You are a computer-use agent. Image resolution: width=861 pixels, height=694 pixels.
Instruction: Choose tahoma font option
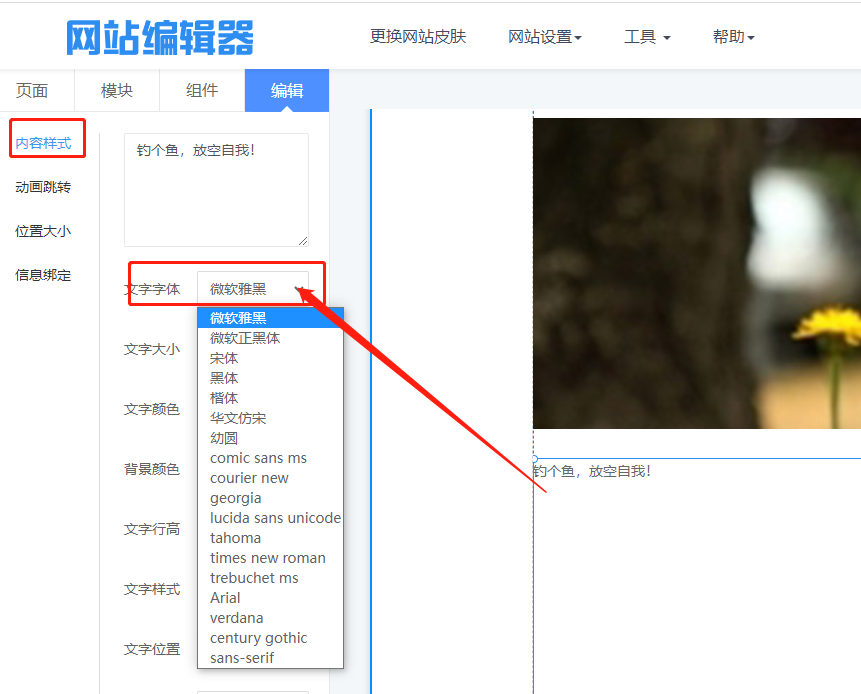(270, 538)
